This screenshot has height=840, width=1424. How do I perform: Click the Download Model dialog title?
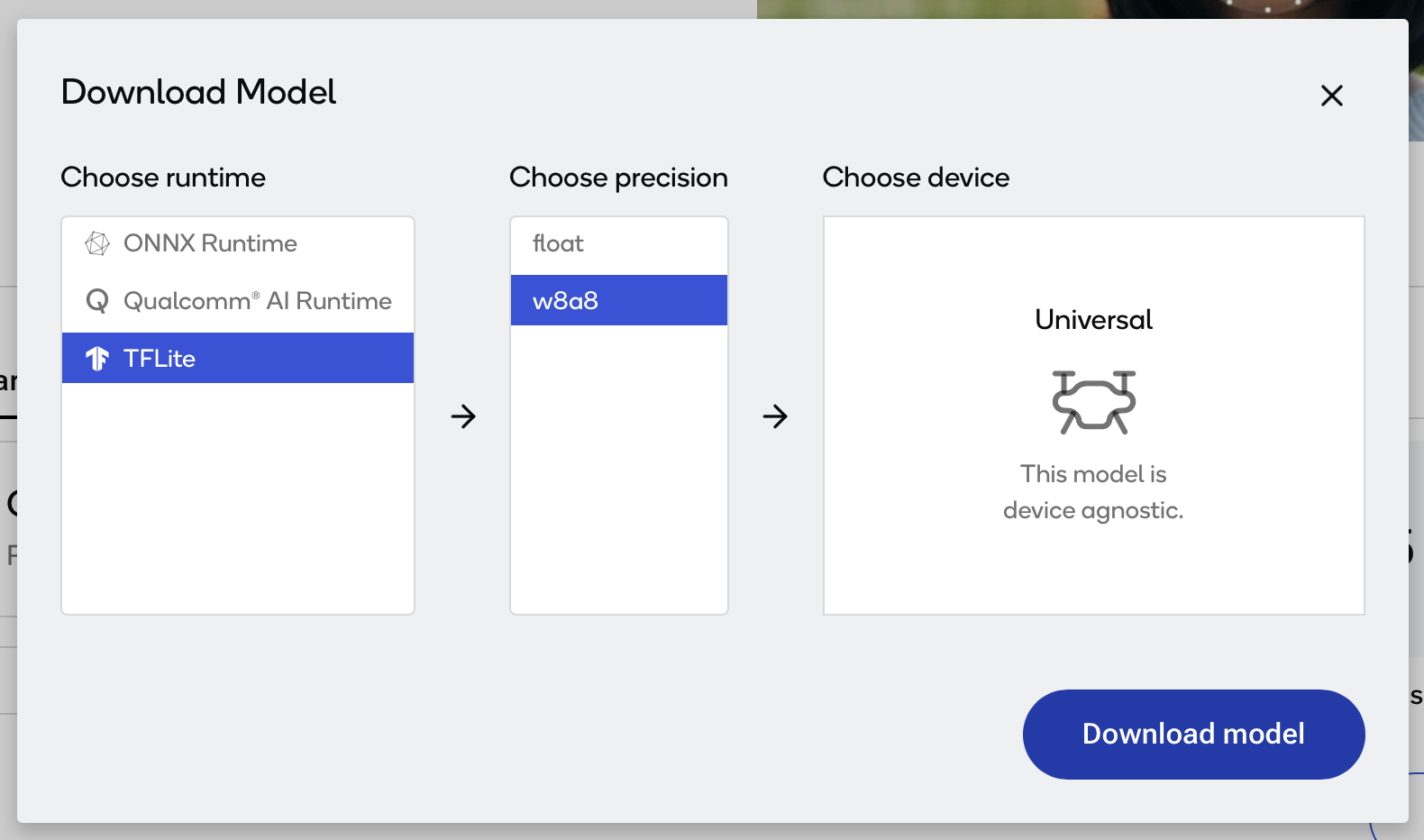[x=198, y=92]
